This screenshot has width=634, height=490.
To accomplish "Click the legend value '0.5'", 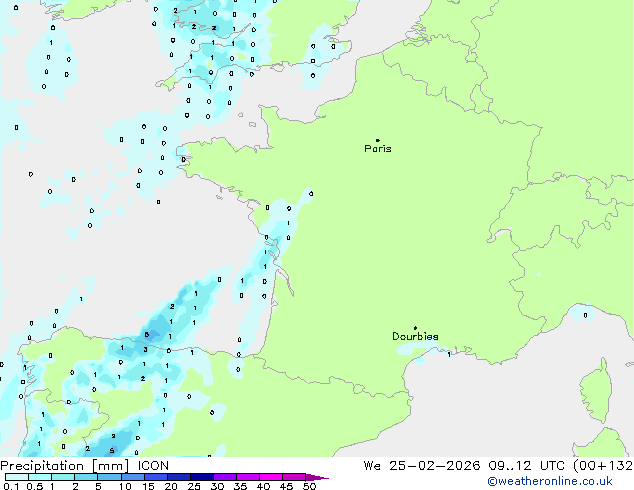I will point(35,486).
